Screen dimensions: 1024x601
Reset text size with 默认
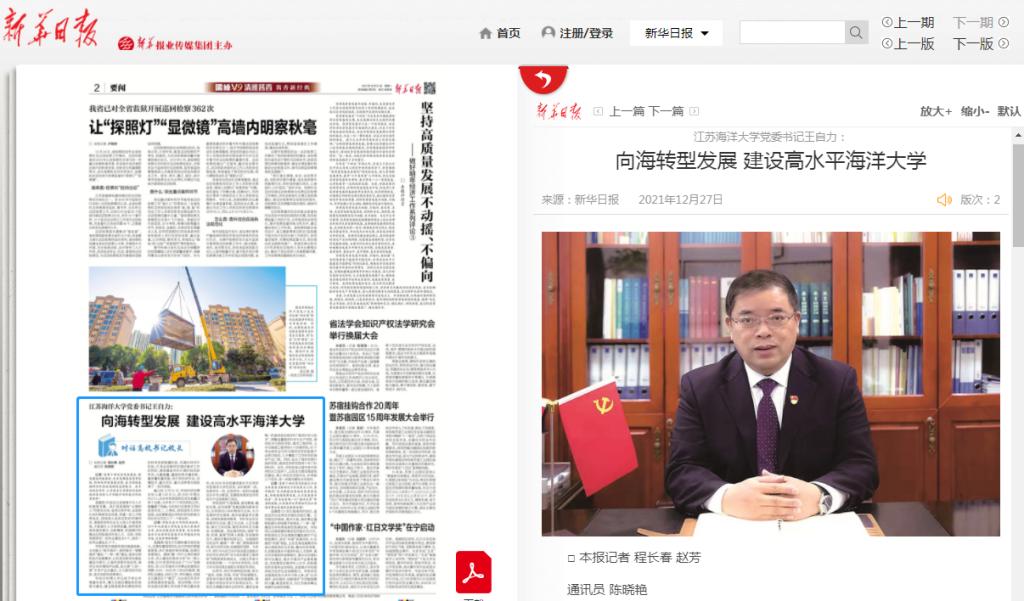click(1009, 111)
